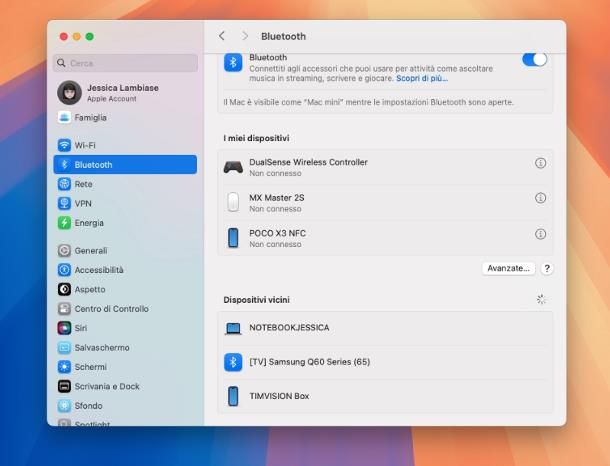
Task: Click the Schermi brightness icon
Action: pos(64,366)
